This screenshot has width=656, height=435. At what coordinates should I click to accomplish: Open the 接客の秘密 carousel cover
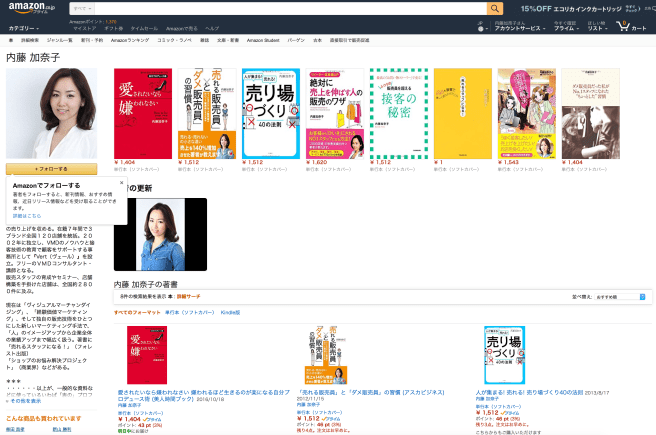tap(399, 113)
